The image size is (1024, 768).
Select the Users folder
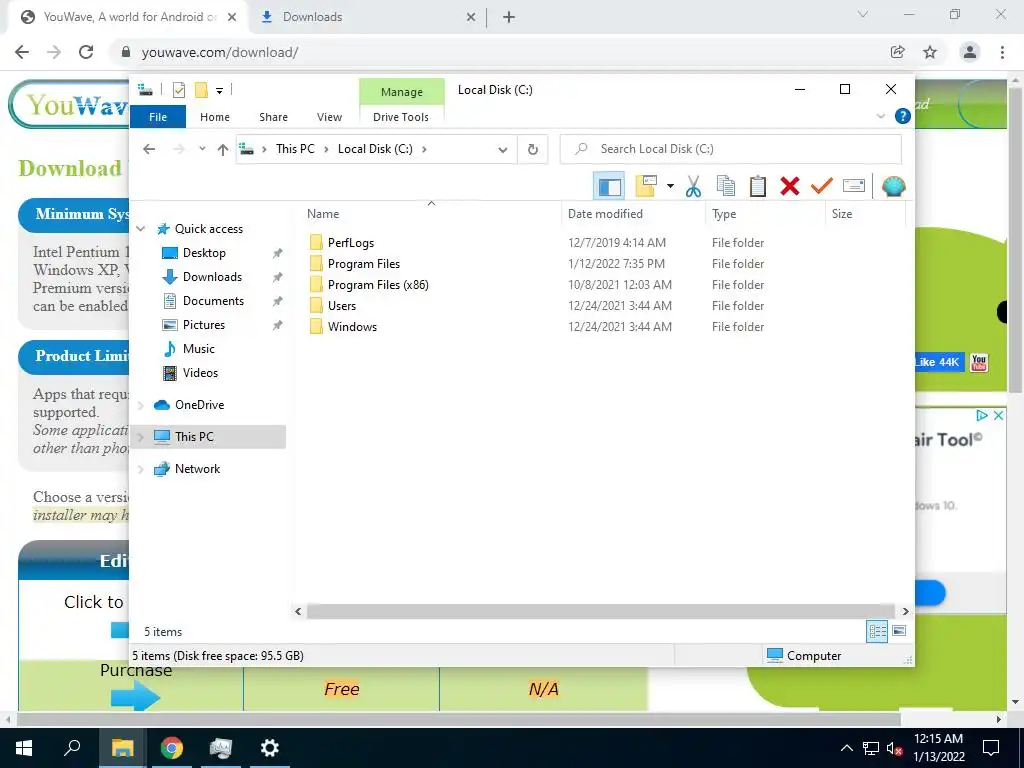(x=342, y=306)
